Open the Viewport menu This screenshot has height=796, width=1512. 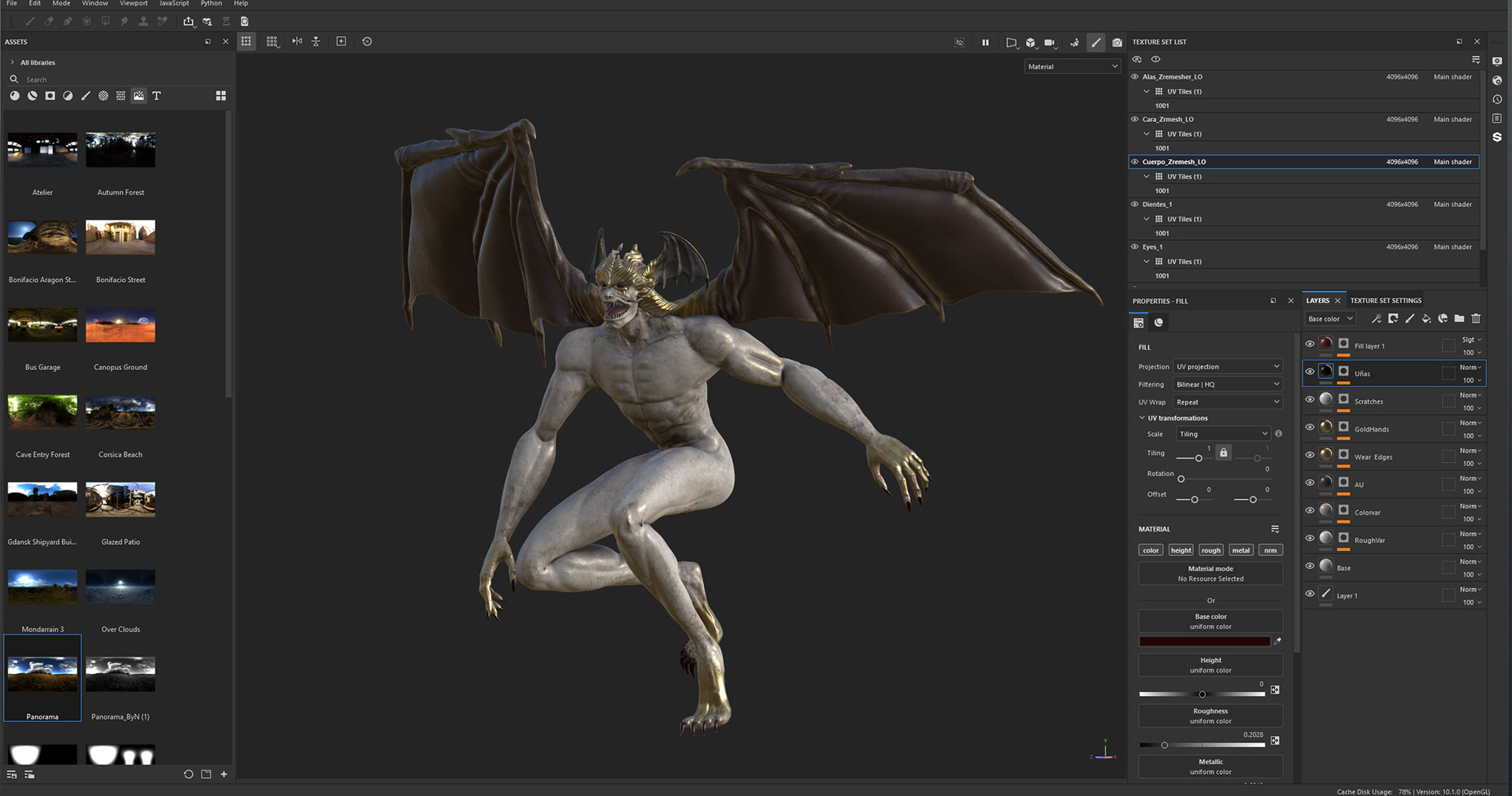(x=133, y=4)
